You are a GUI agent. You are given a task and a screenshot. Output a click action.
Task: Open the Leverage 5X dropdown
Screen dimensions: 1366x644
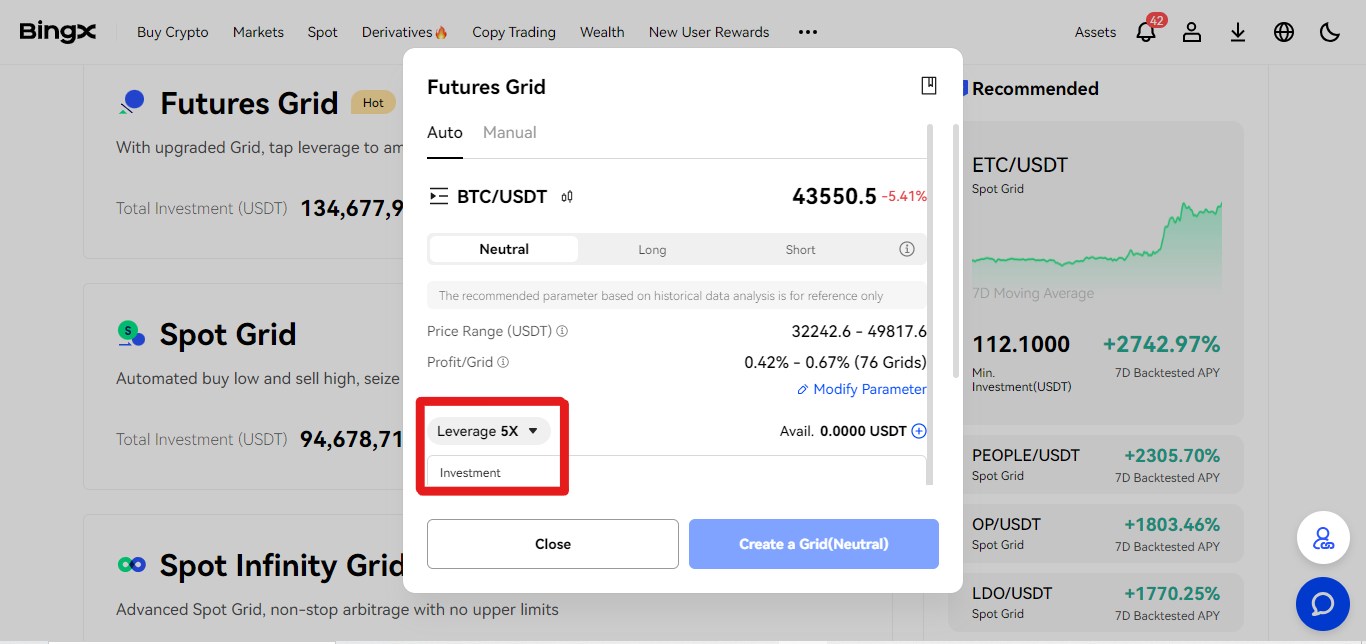point(489,431)
